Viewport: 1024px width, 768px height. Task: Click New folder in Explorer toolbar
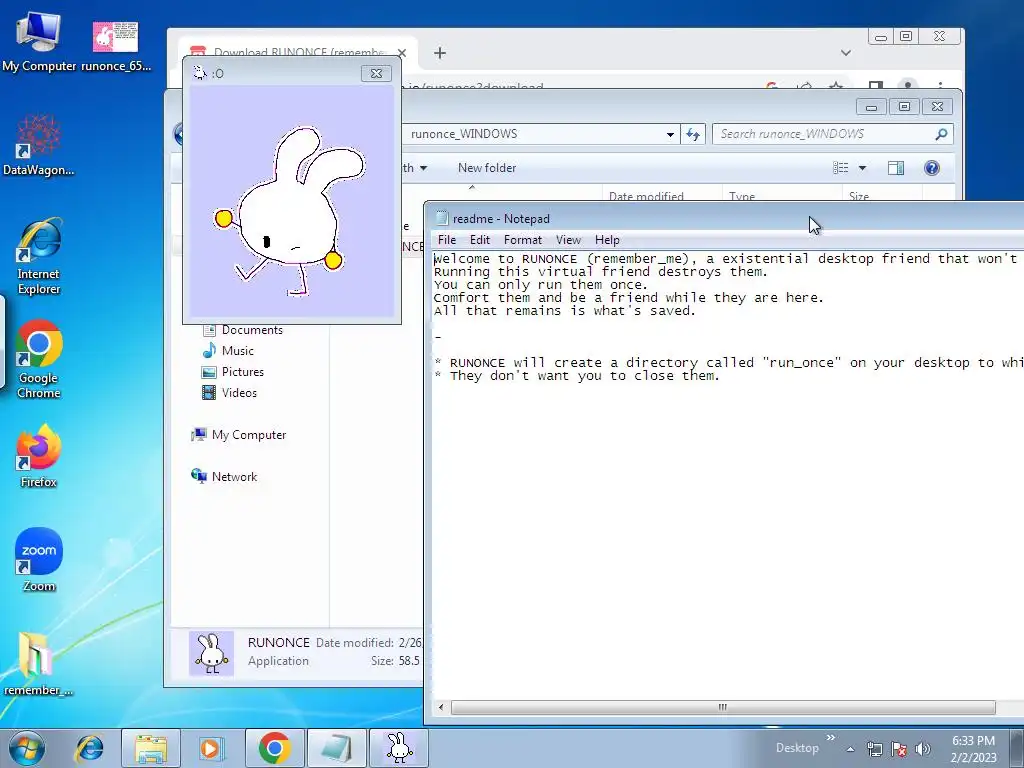point(487,168)
